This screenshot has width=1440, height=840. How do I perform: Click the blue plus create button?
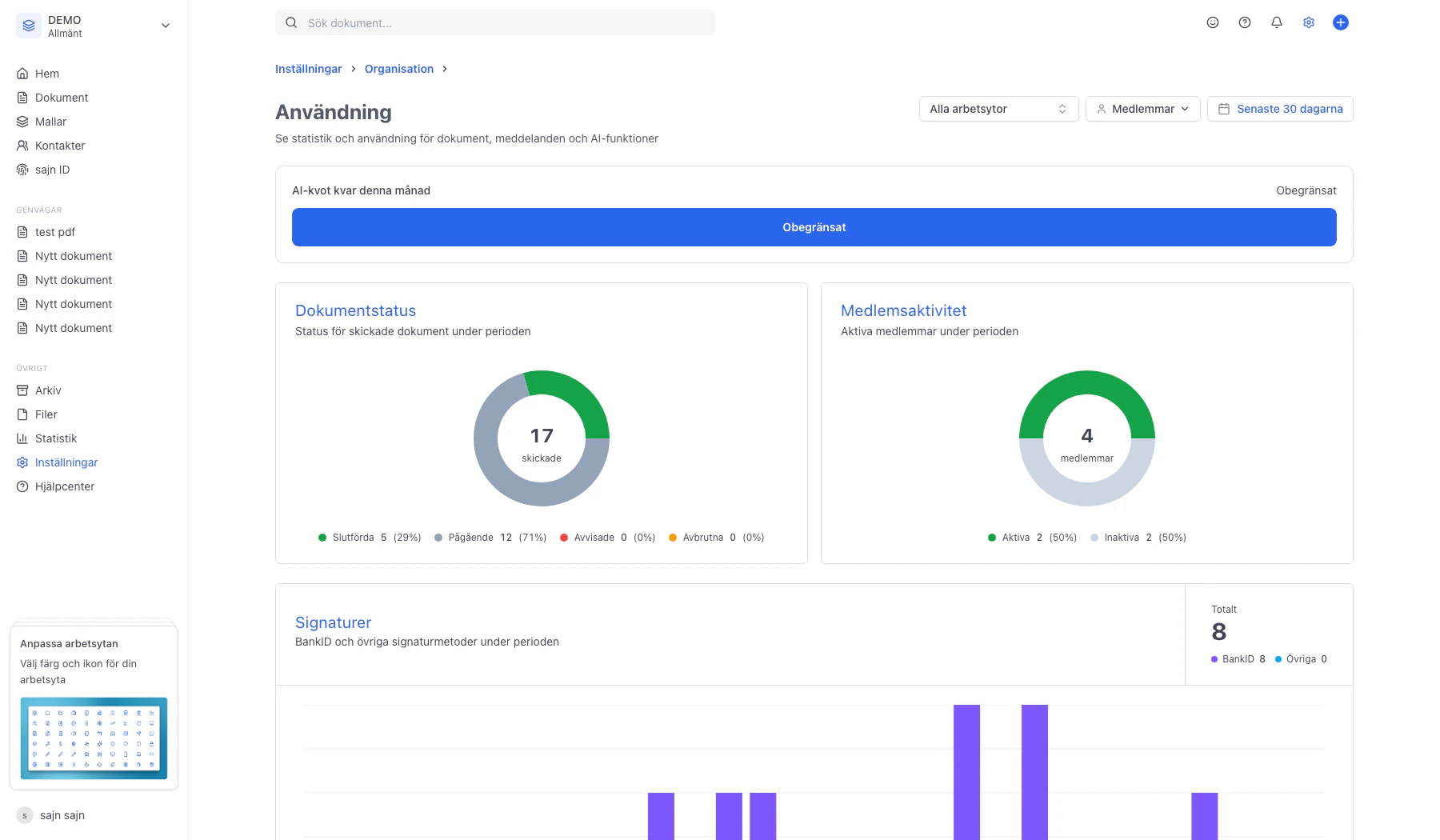click(x=1341, y=22)
